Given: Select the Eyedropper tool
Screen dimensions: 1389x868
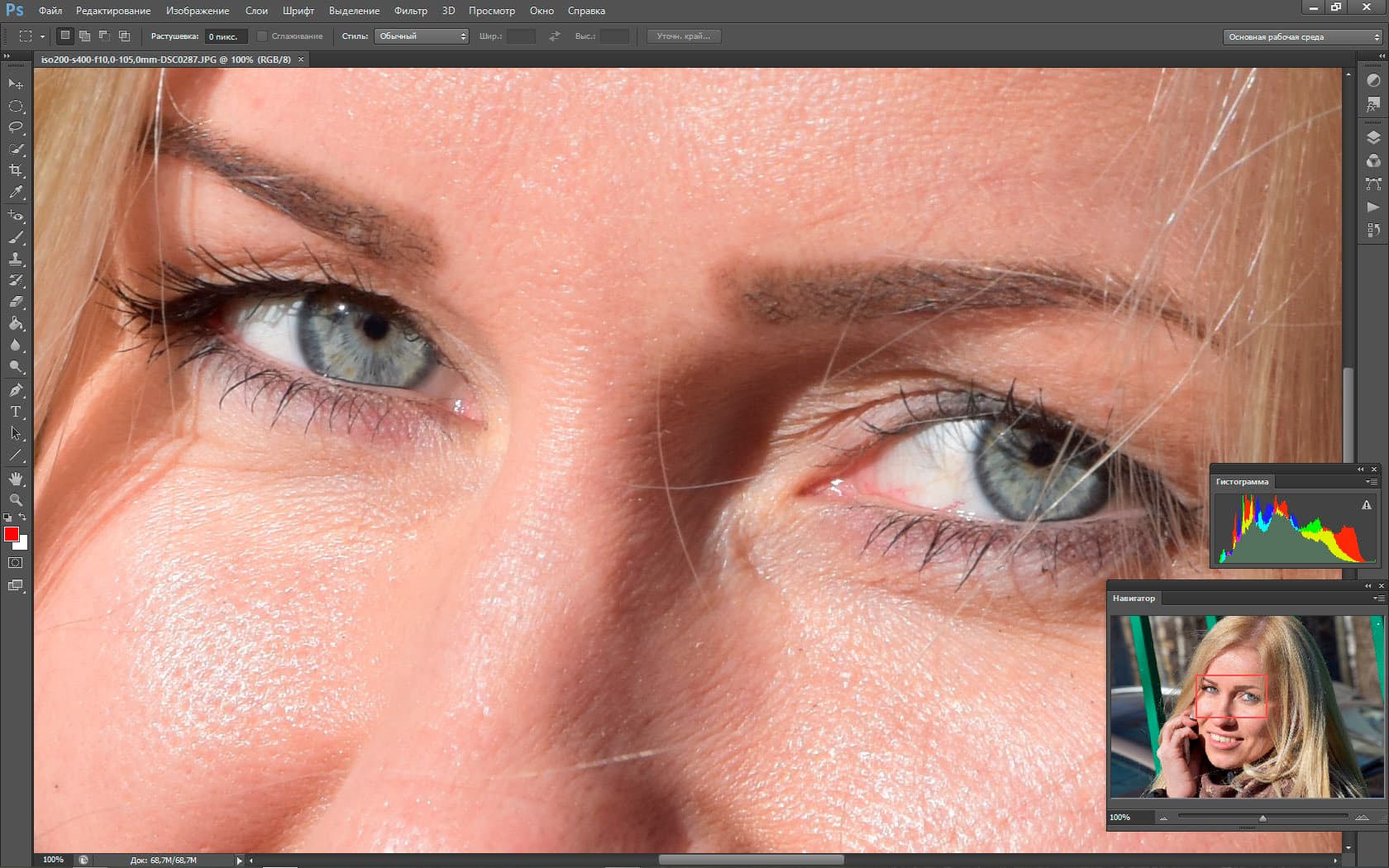Looking at the screenshot, I should [x=16, y=192].
